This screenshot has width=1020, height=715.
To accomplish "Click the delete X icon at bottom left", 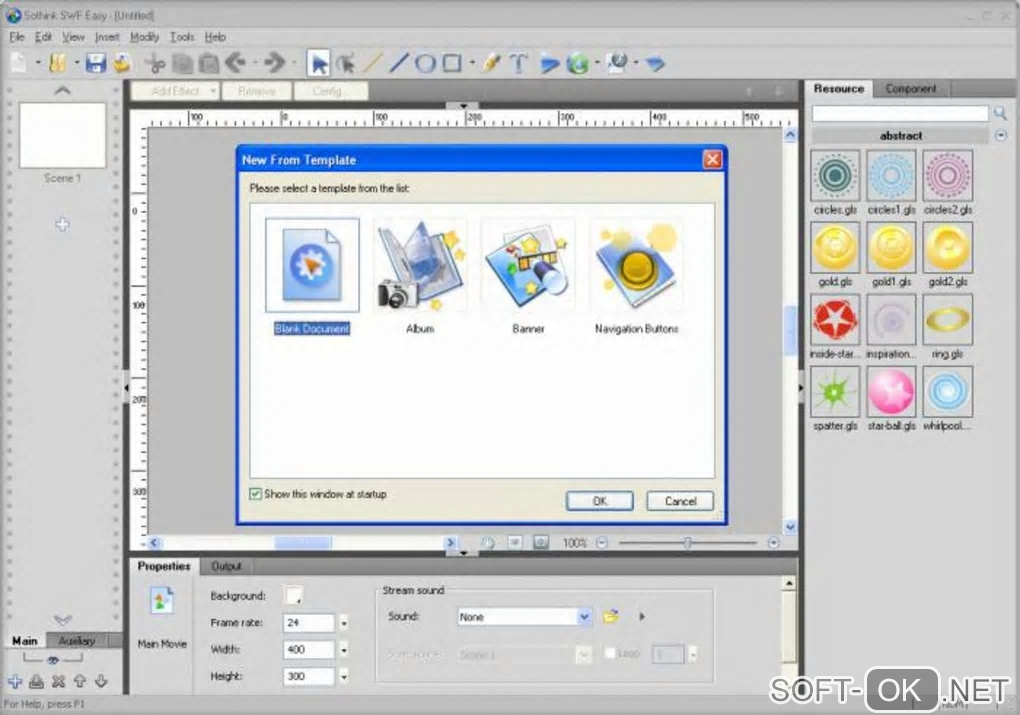I will click(x=58, y=681).
